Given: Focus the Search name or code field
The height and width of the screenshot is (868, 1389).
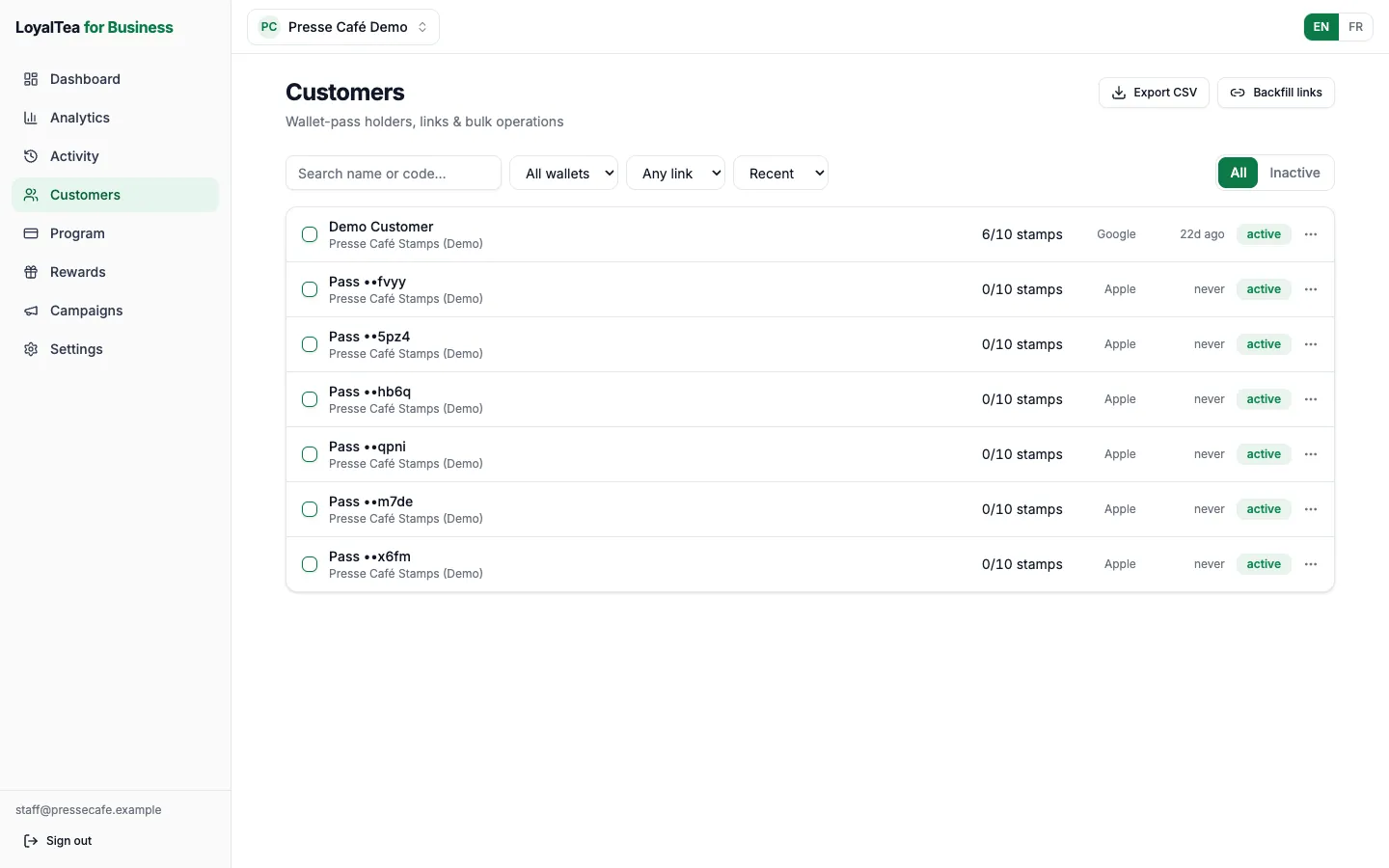Looking at the screenshot, I should pos(394,173).
